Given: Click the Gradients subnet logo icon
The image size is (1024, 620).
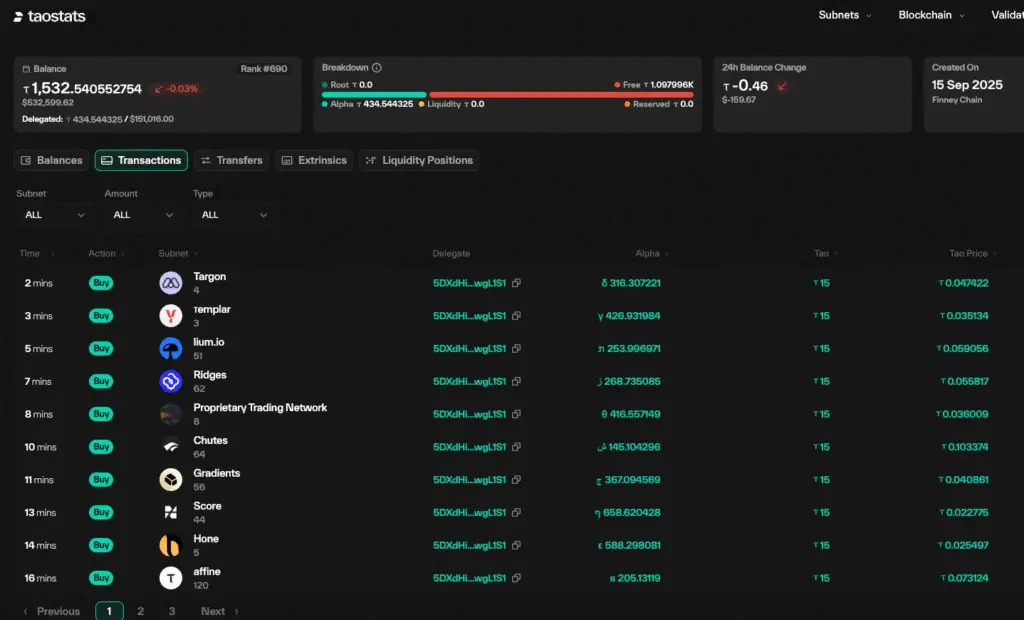Looking at the screenshot, I should (x=170, y=480).
